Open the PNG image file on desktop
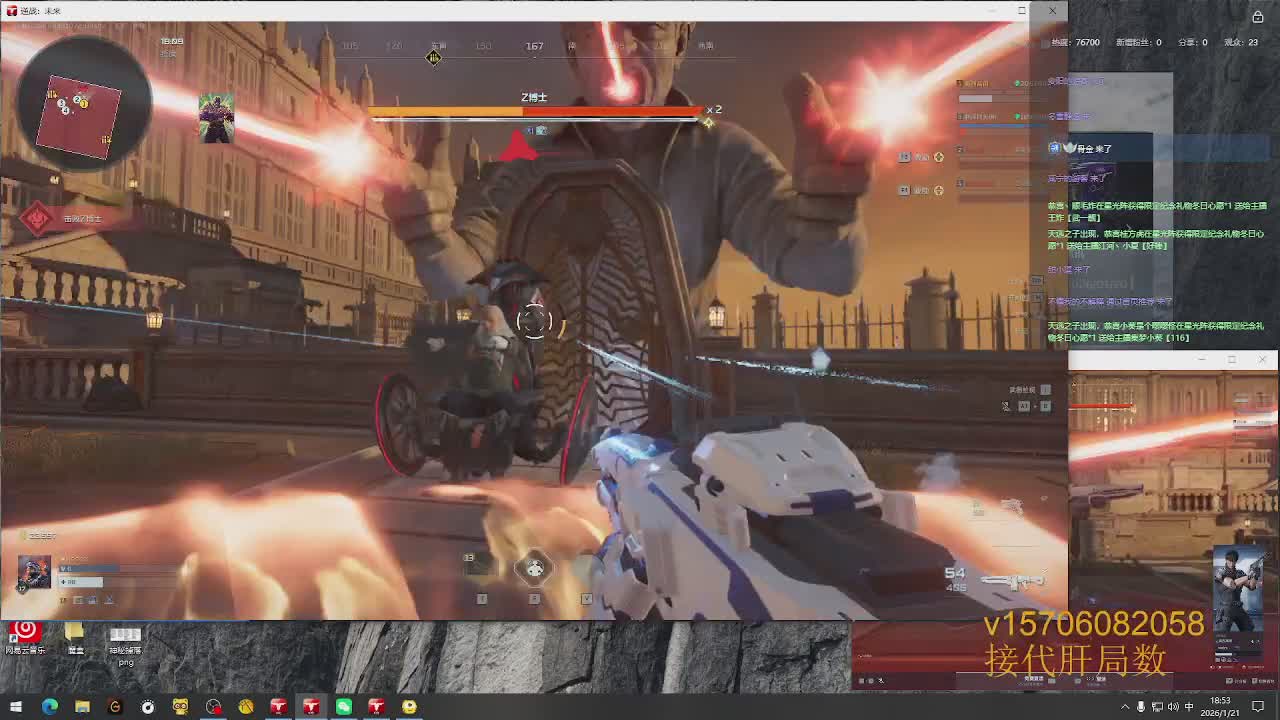The width and height of the screenshot is (1280, 720). pos(125,638)
